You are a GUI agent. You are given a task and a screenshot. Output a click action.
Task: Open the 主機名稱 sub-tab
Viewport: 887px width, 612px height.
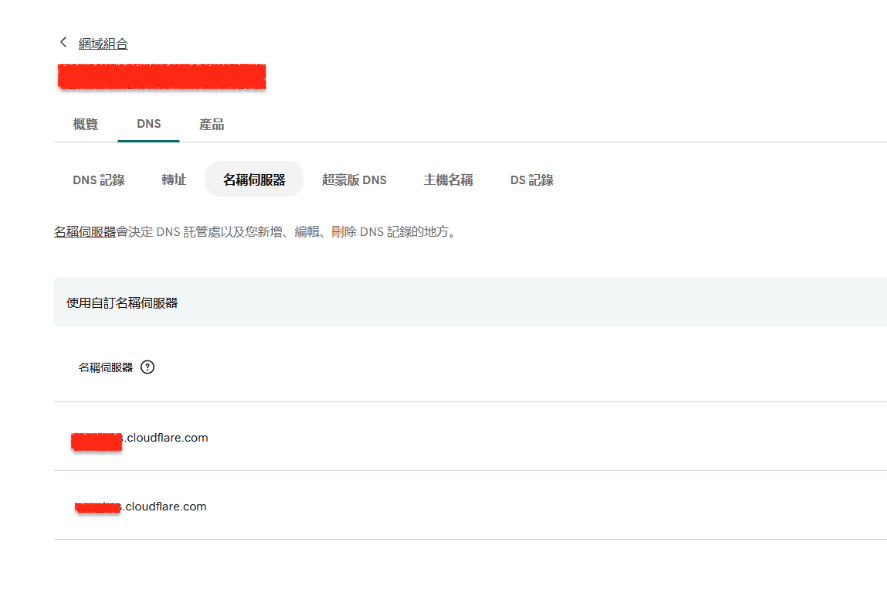(x=448, y=180)
